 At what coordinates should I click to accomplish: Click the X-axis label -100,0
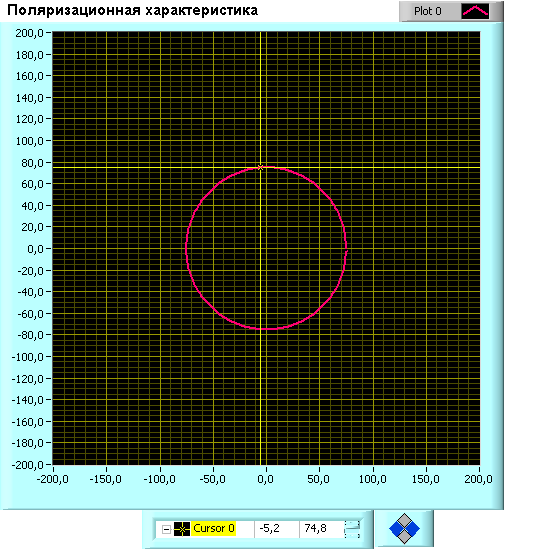[159, 479]
